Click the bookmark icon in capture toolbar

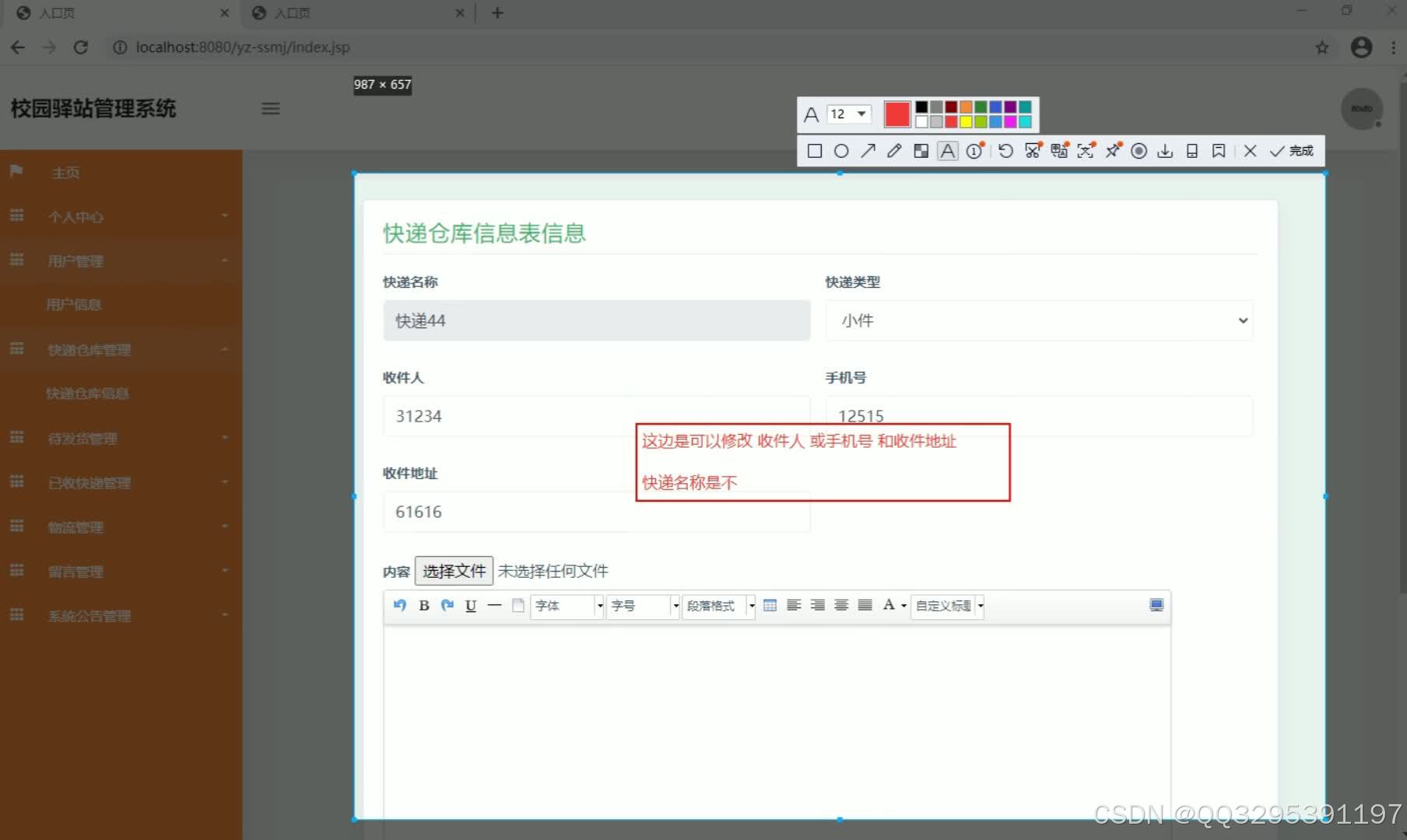[1219, 151]
